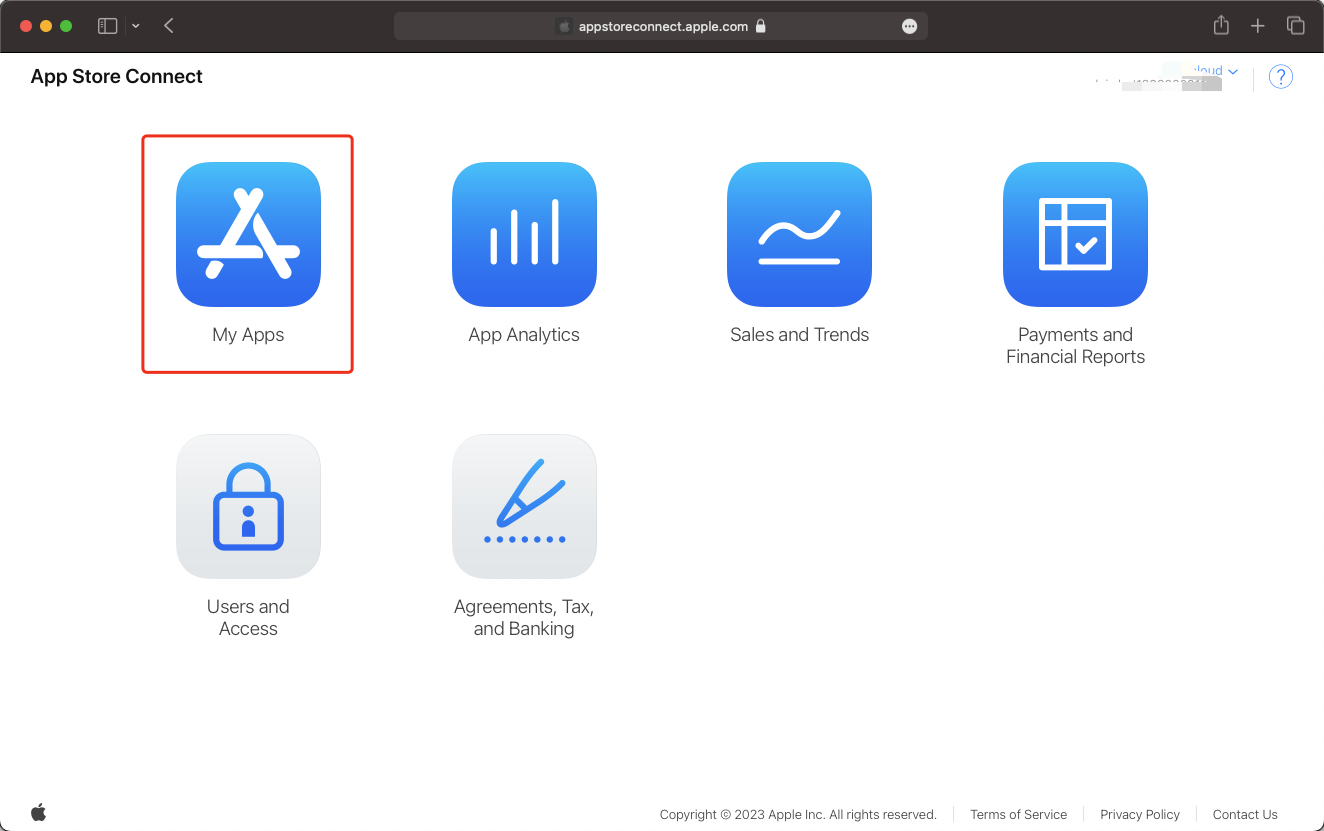Viewport: 1324px width, 831px height.
Task: Click the Sales and Trends label
Action: tap(800, 335)
